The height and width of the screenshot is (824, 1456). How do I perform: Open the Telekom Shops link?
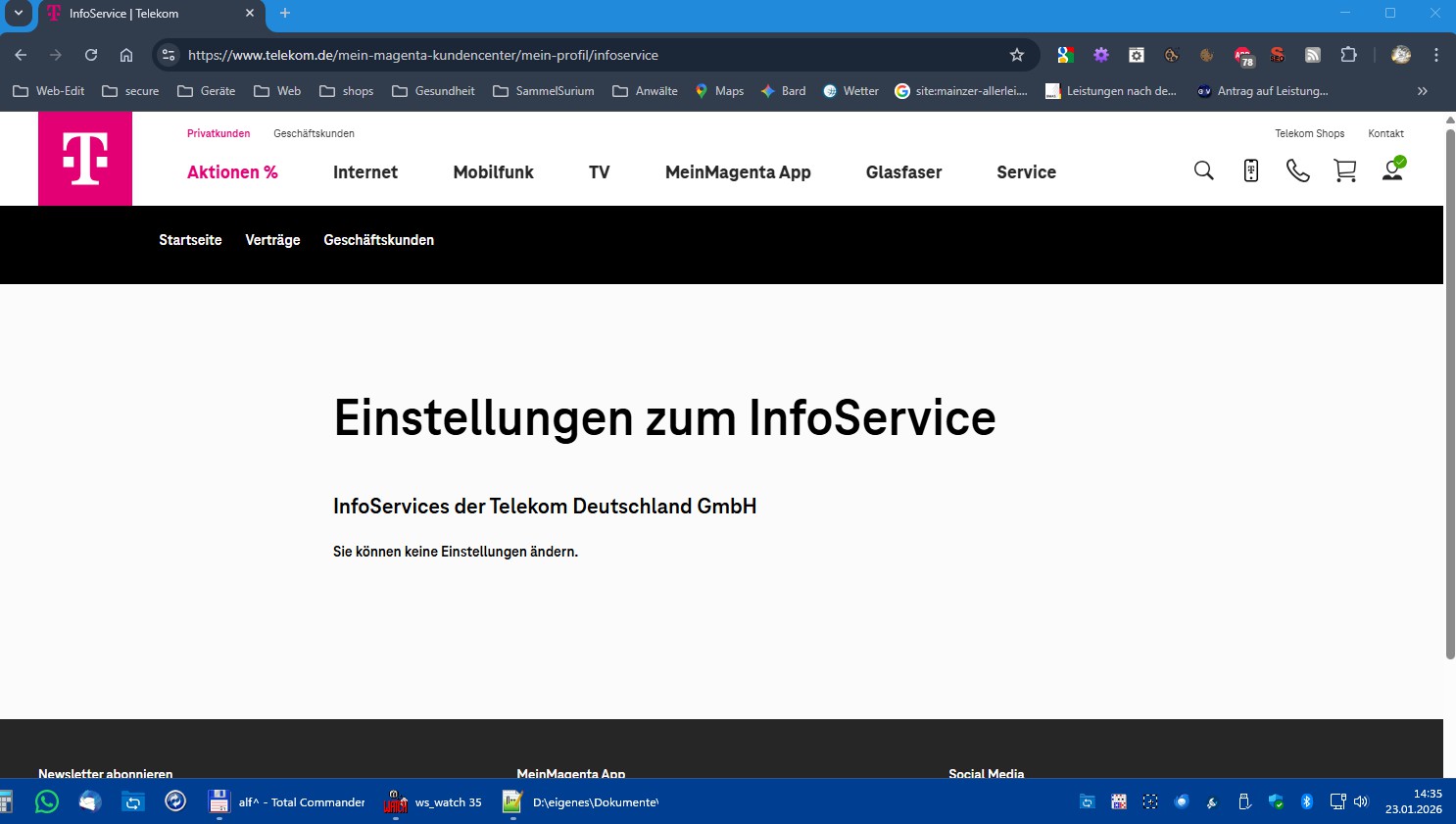1309,133
